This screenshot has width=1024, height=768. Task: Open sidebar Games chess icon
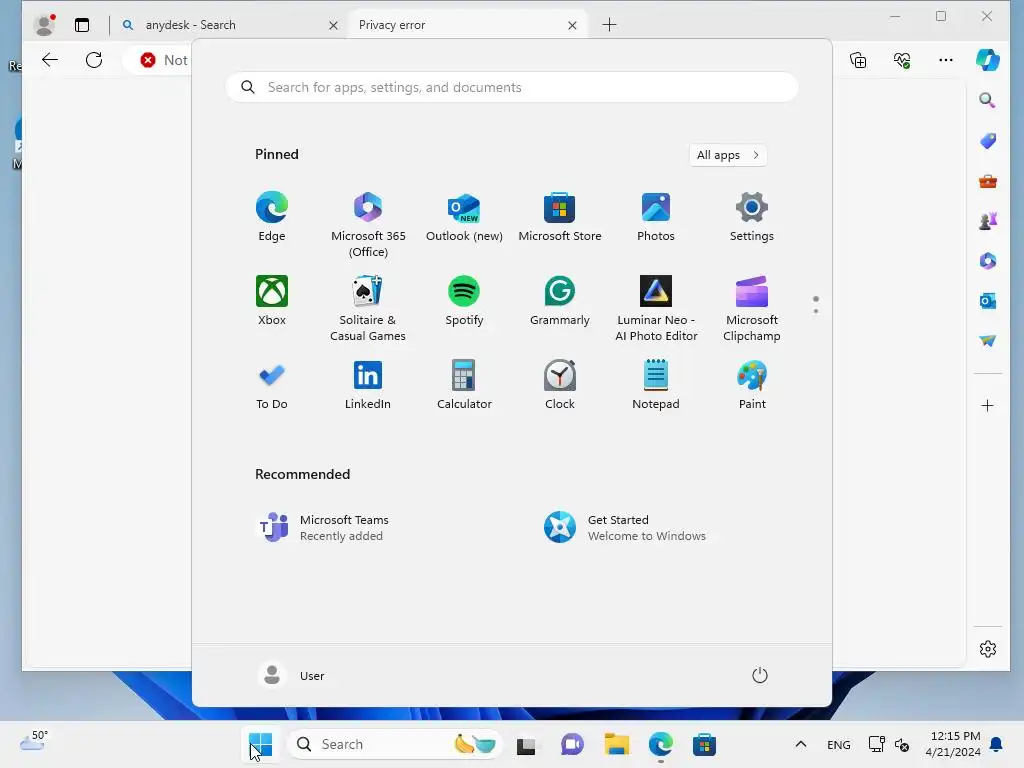coord(987,221)
